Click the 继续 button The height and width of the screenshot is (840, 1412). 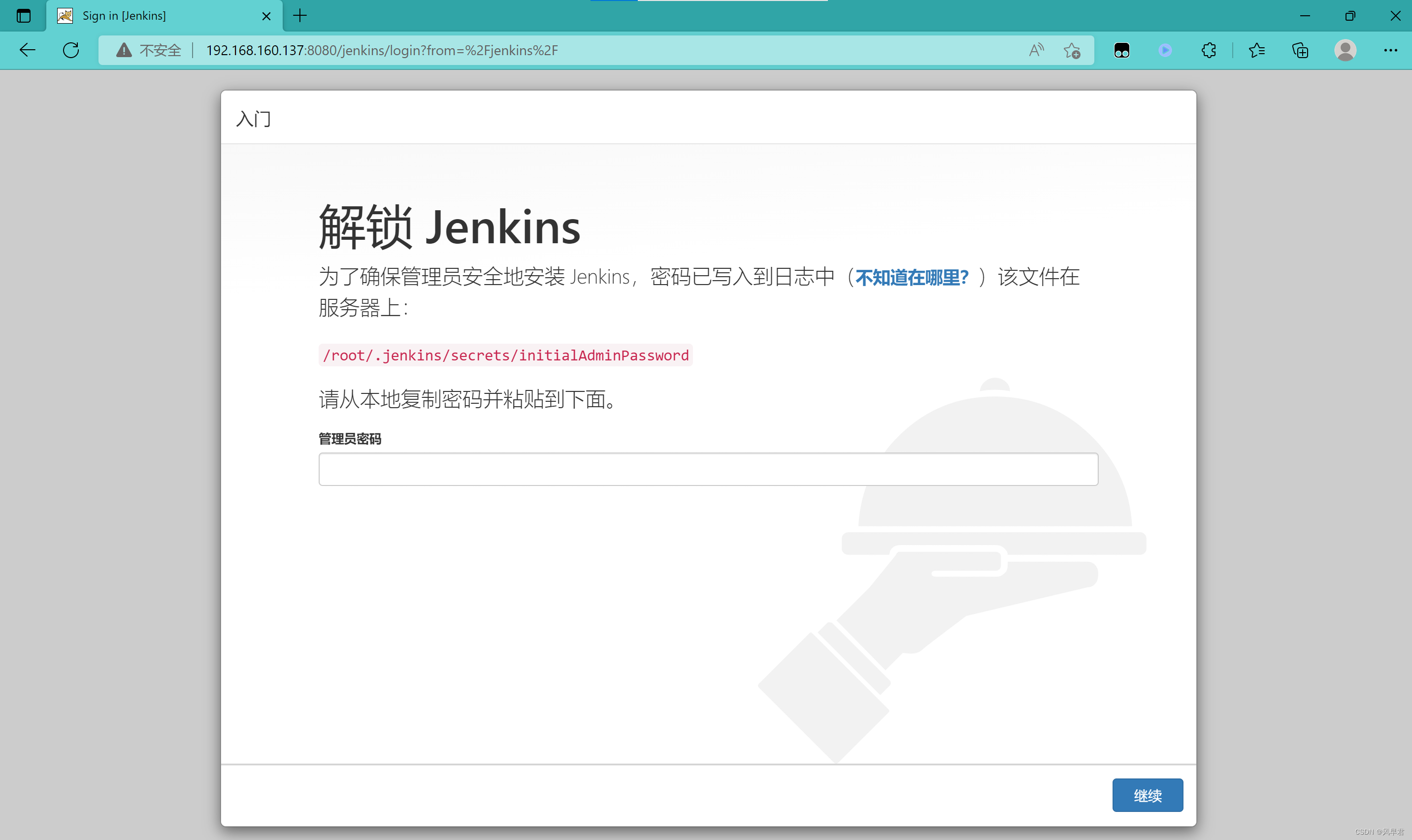point(1148,795)
